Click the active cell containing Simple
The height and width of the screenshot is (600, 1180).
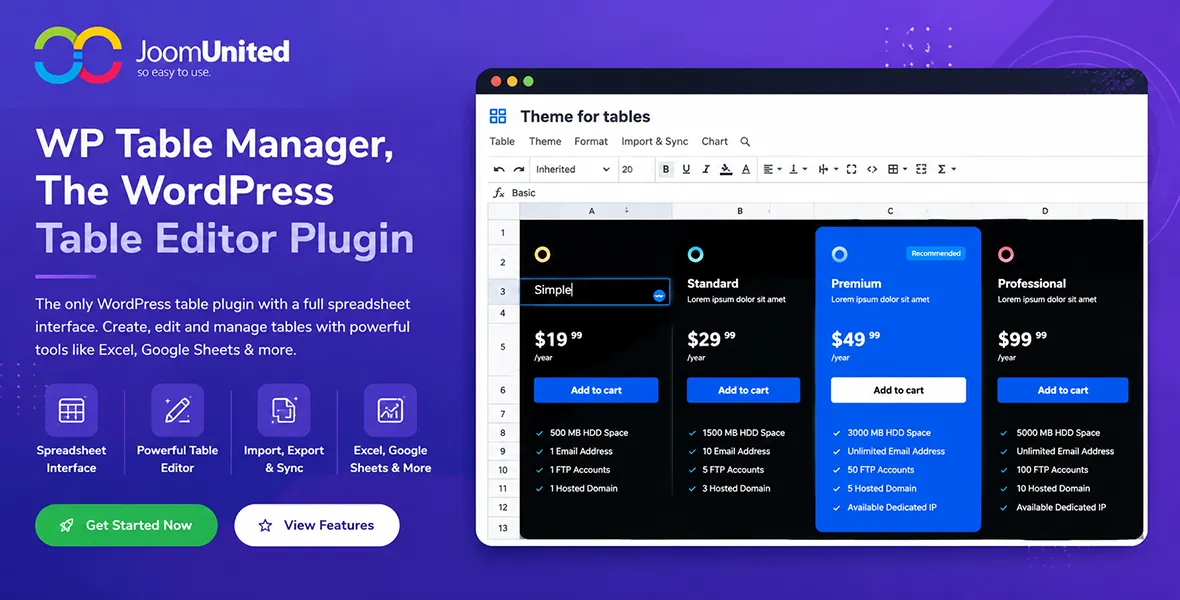[x=595, y=291]
